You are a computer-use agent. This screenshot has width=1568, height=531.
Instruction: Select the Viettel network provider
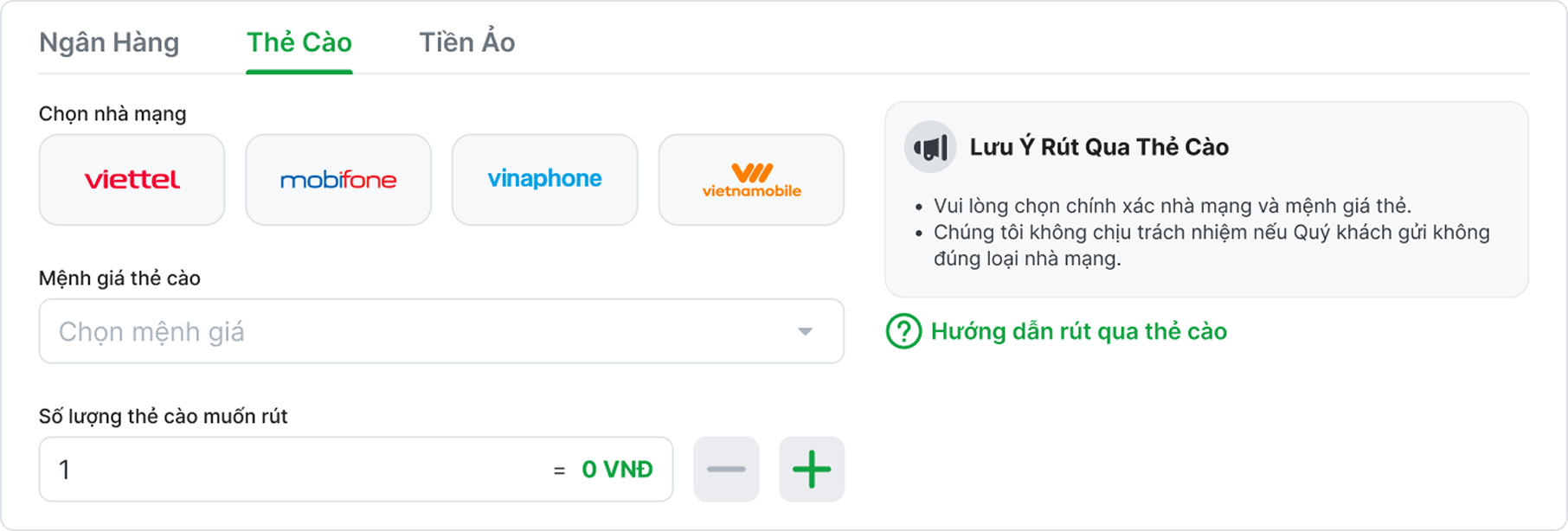click(x=132, y=180)
